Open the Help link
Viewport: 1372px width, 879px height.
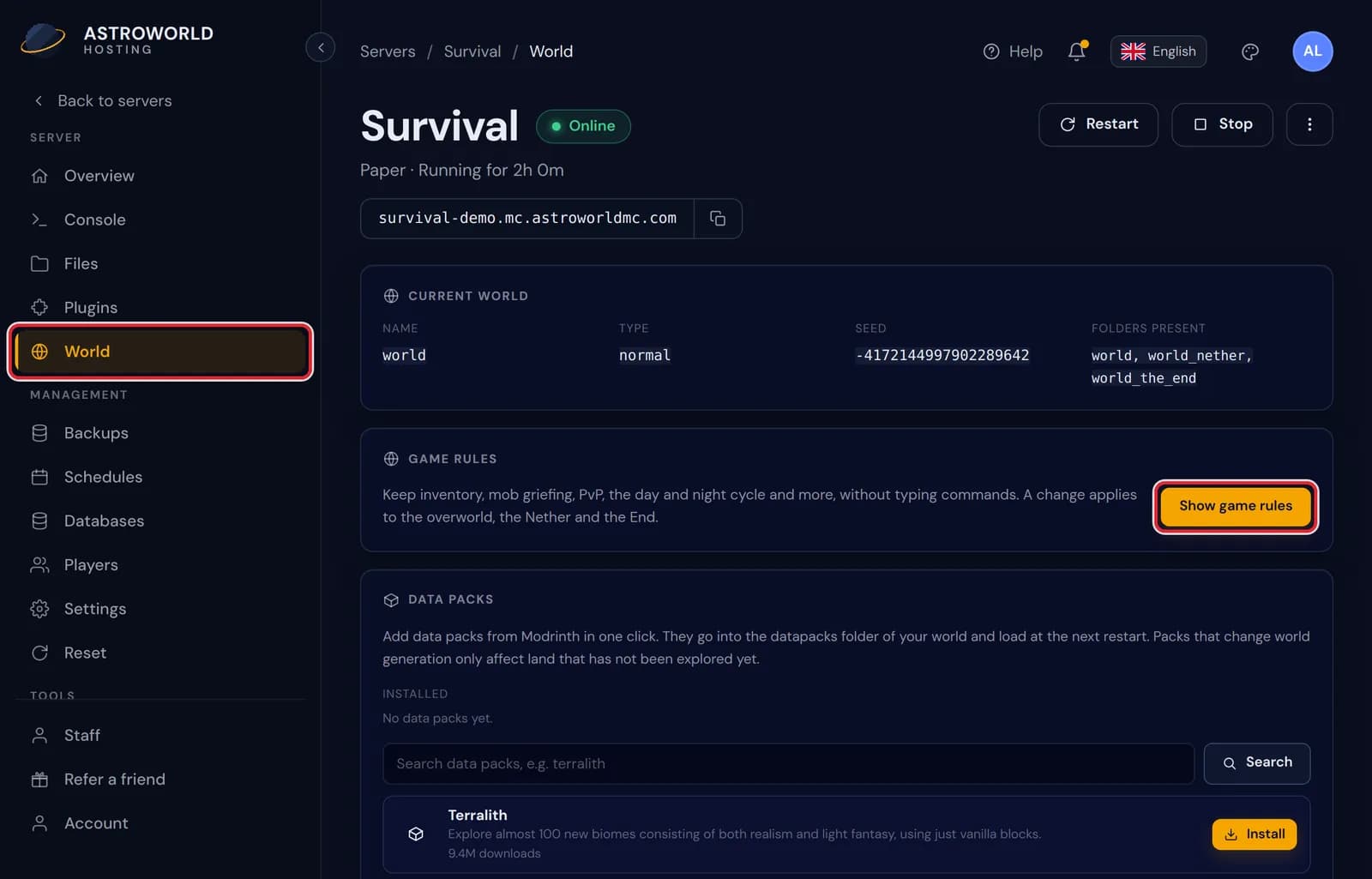point(1013,51)
